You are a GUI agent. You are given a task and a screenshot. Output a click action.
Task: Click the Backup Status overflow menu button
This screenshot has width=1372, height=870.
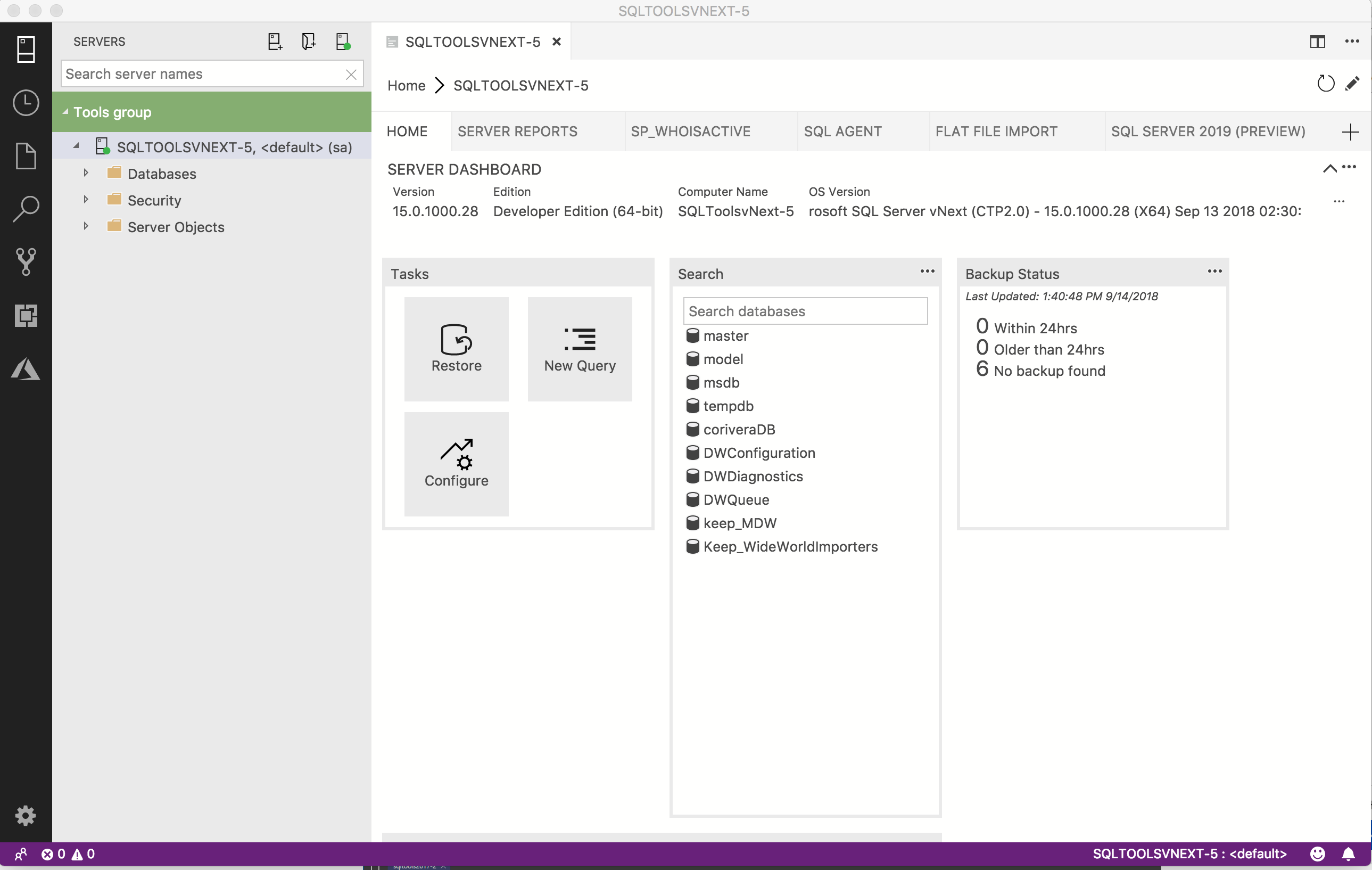tap(1215, 271)
